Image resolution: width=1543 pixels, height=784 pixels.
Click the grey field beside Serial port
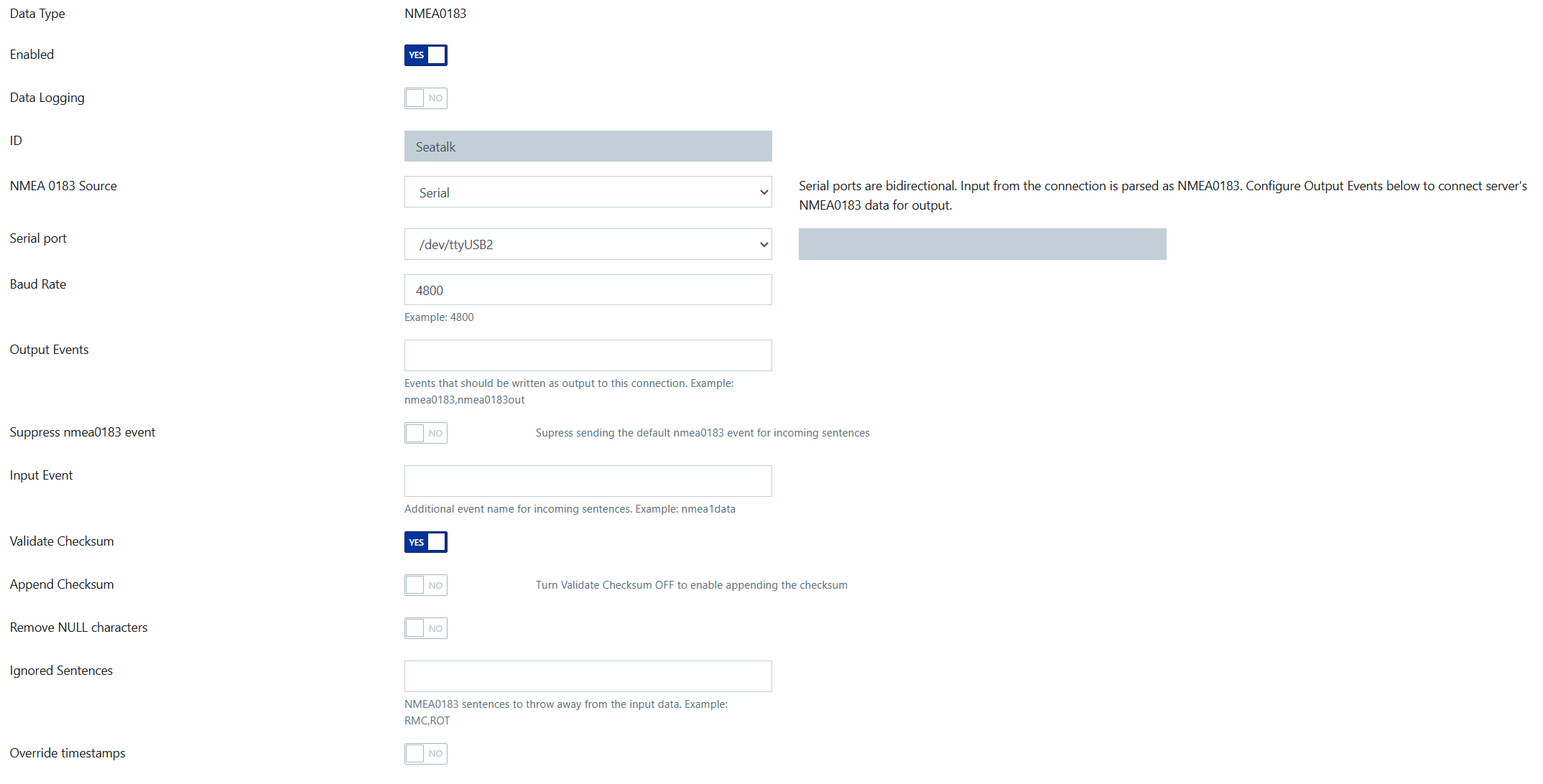pyautogui.click(x=982, y=244)
